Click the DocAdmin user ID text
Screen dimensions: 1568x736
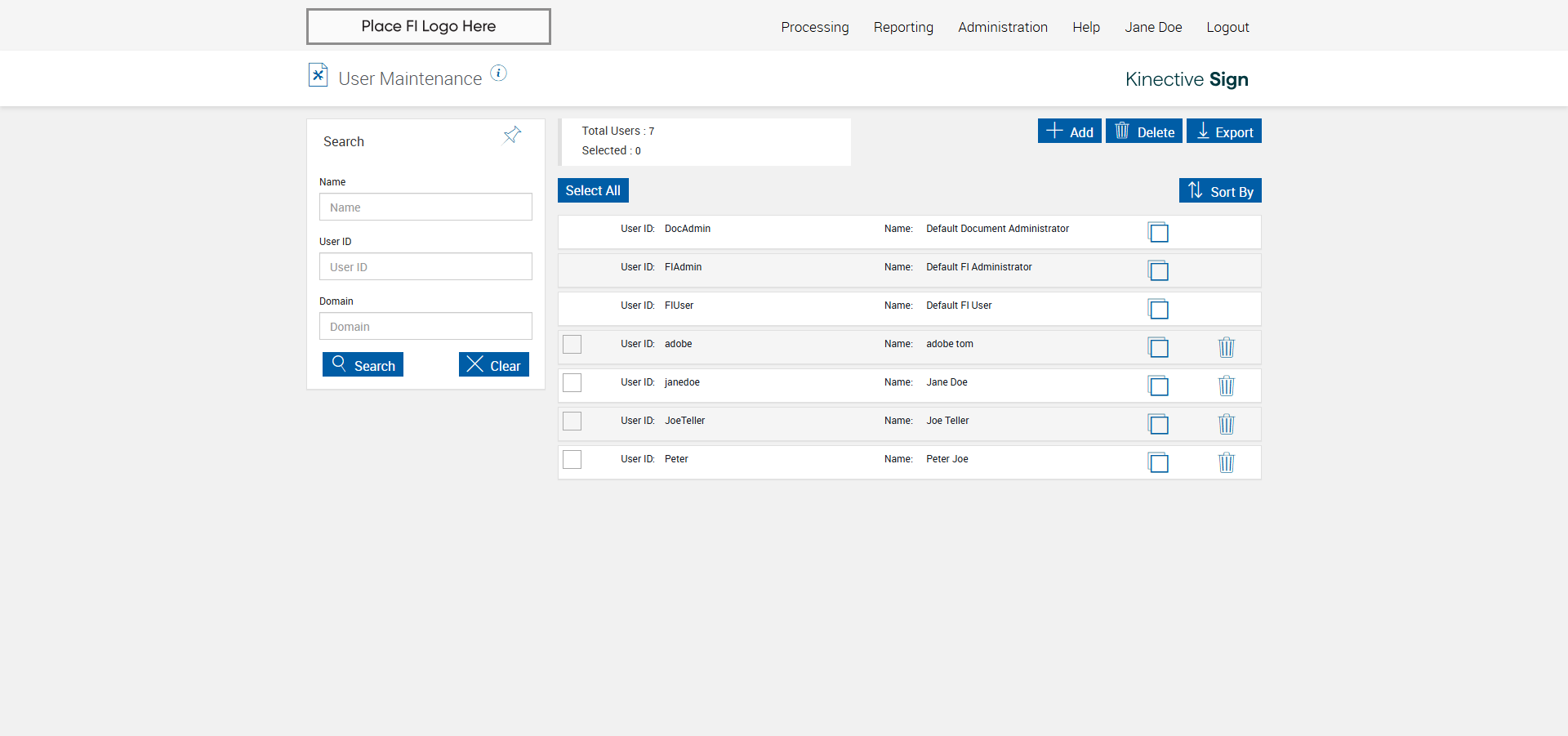click(x=688, y=229)
